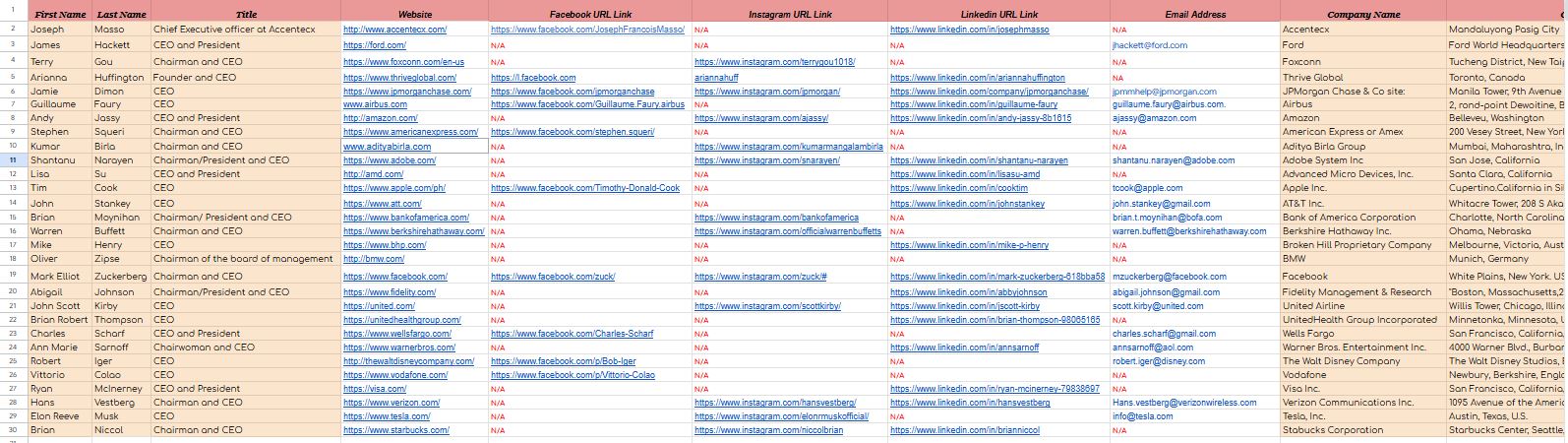1568x443 pixels.
Task: Click the 'Aditya Birla Group' company cell
Action: tap(1363, 147)
